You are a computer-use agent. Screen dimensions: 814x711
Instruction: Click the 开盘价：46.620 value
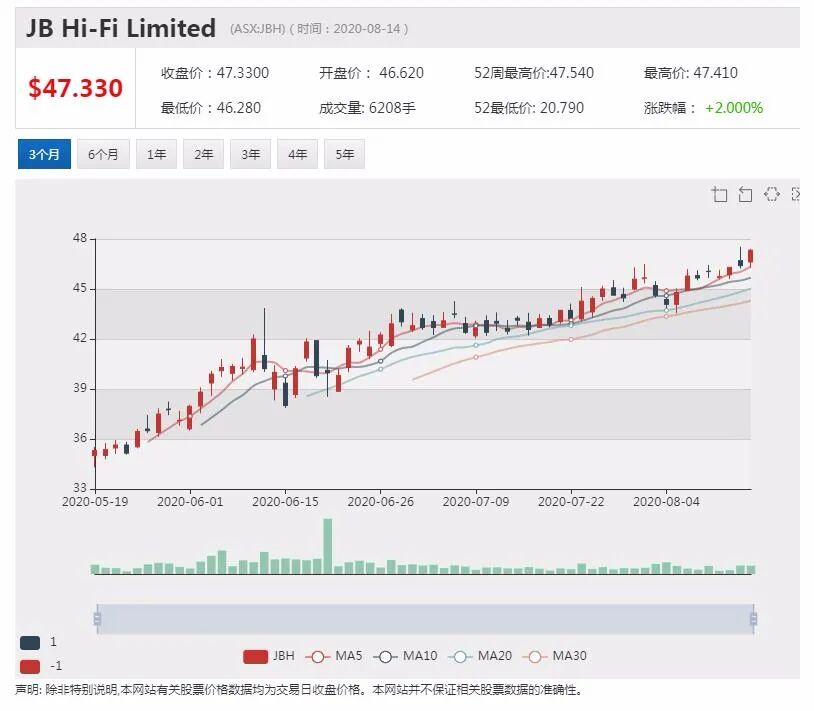[x=371, y=73]
